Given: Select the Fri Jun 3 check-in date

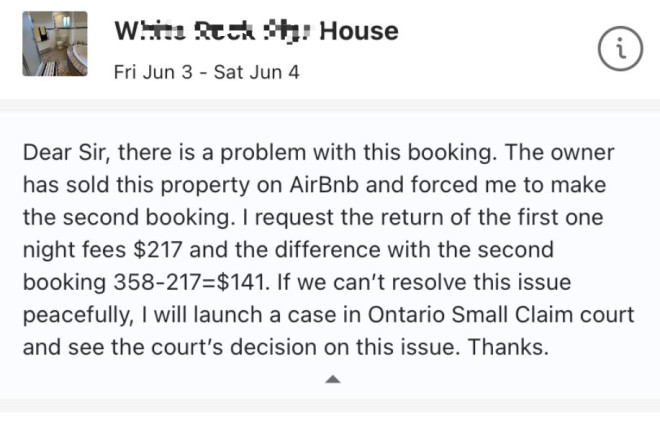Looking at the screenshot, I should point(153,72).
